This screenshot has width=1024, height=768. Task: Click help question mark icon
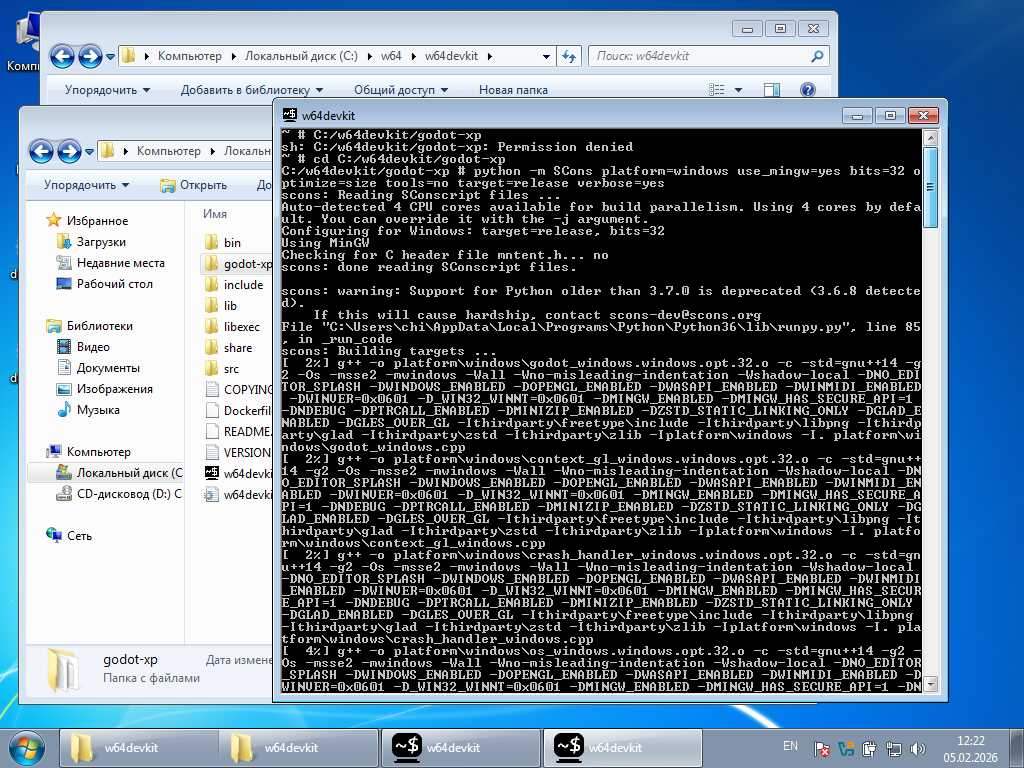click(x=808, y=89)
